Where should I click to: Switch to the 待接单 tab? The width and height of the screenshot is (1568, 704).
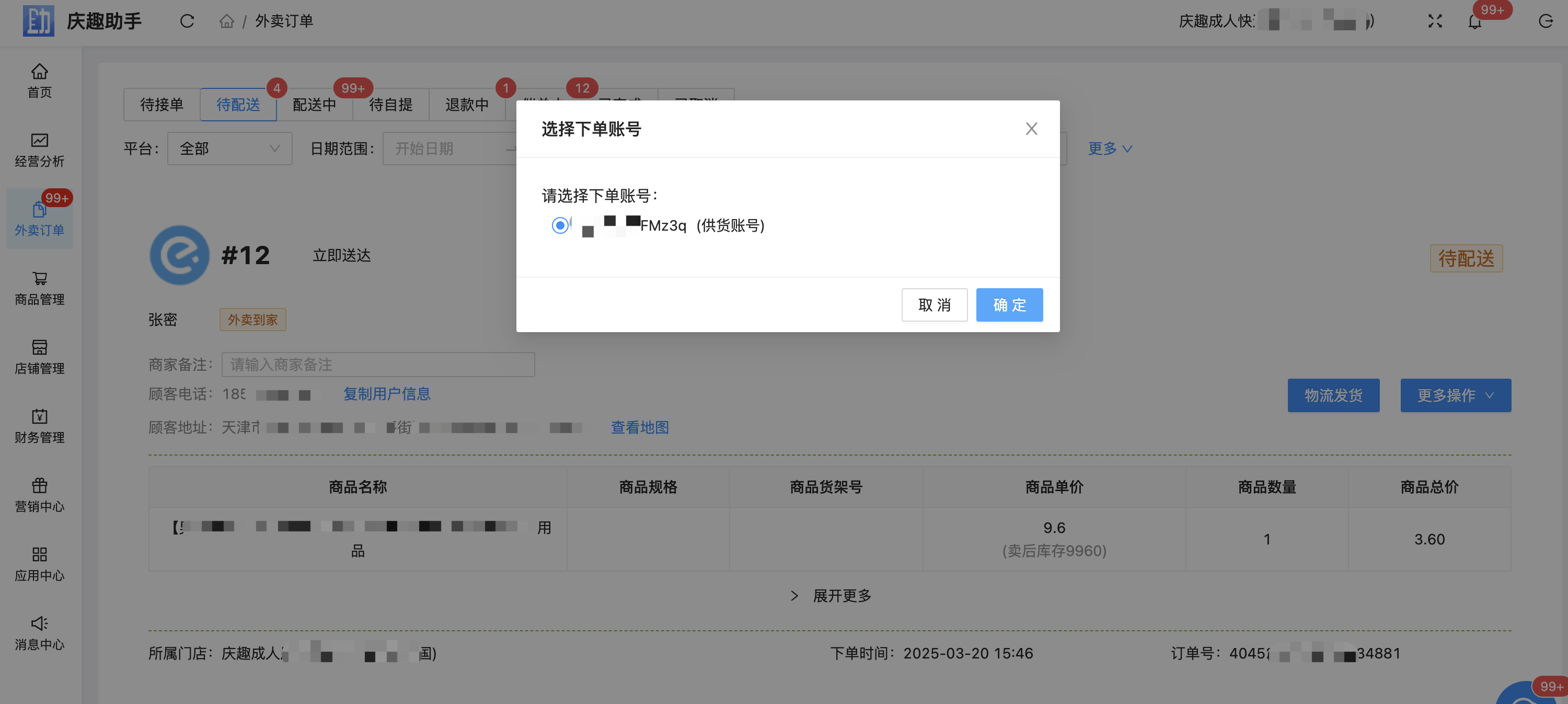click(x=162, y=105)
